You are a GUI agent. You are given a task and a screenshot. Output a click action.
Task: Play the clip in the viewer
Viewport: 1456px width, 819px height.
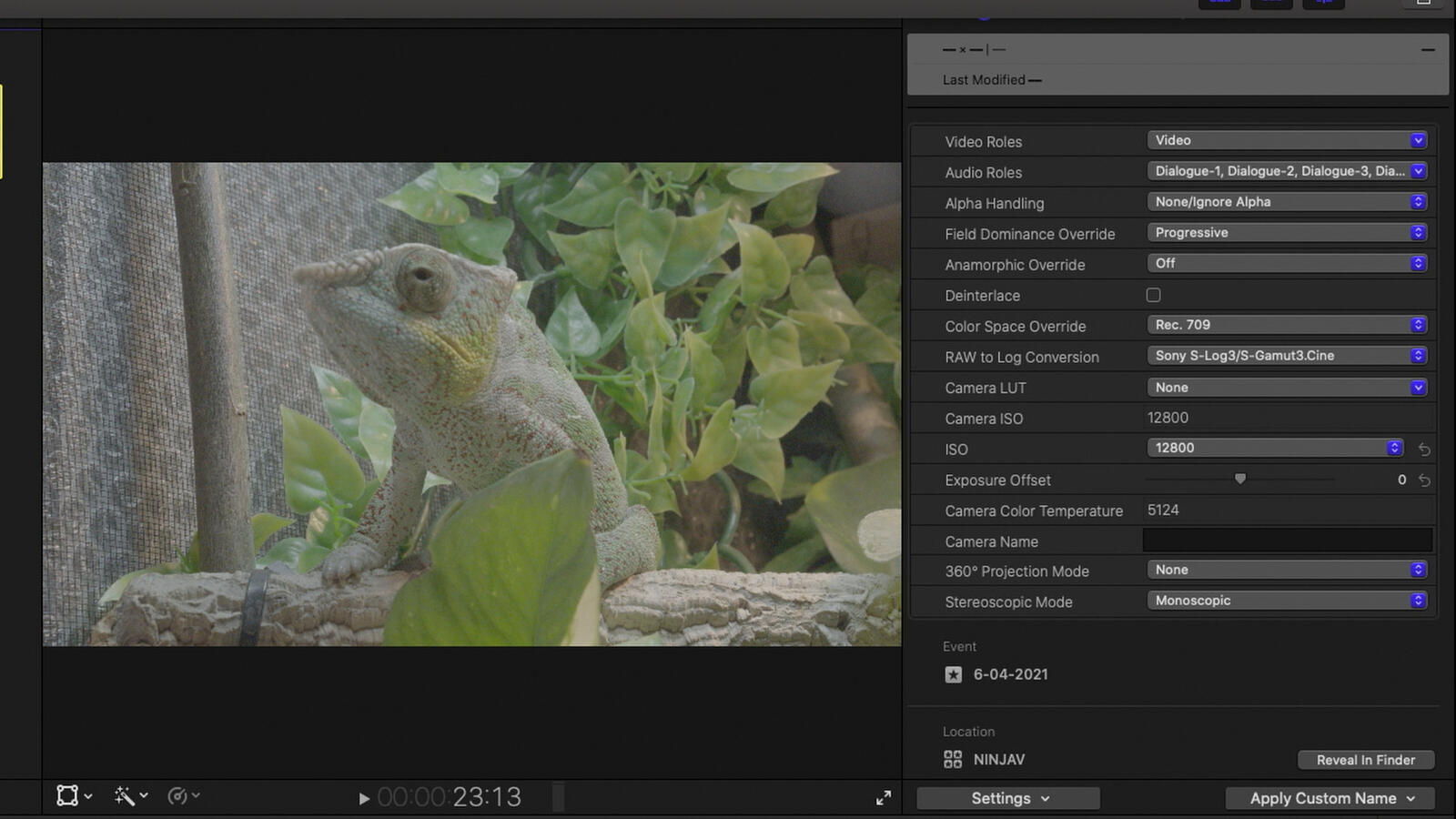[x=364, y=798]
